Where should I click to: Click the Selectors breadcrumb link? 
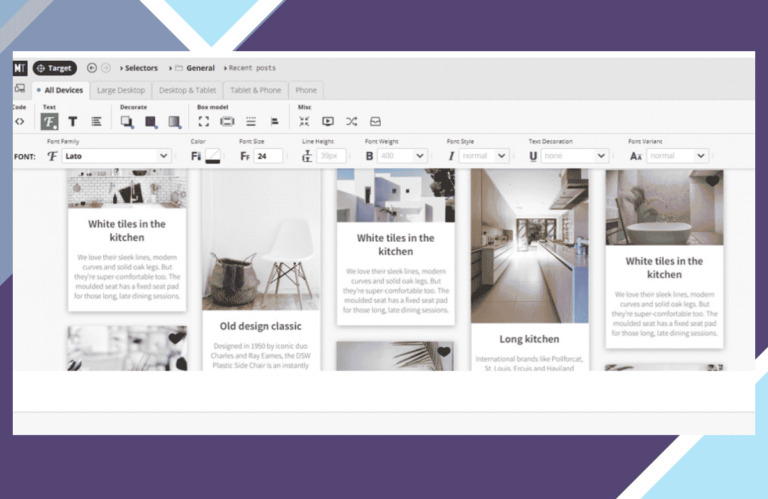click(x=139, y=68)
